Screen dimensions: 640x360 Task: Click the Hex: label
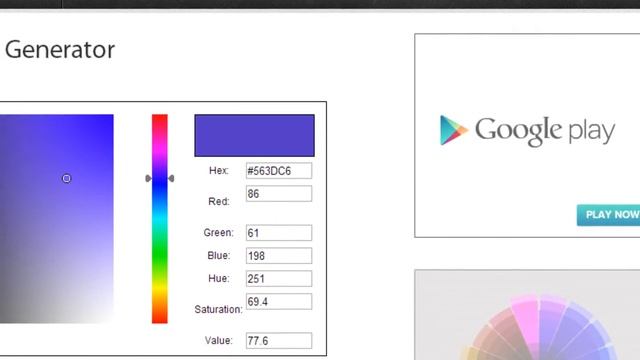coord(219,171)
